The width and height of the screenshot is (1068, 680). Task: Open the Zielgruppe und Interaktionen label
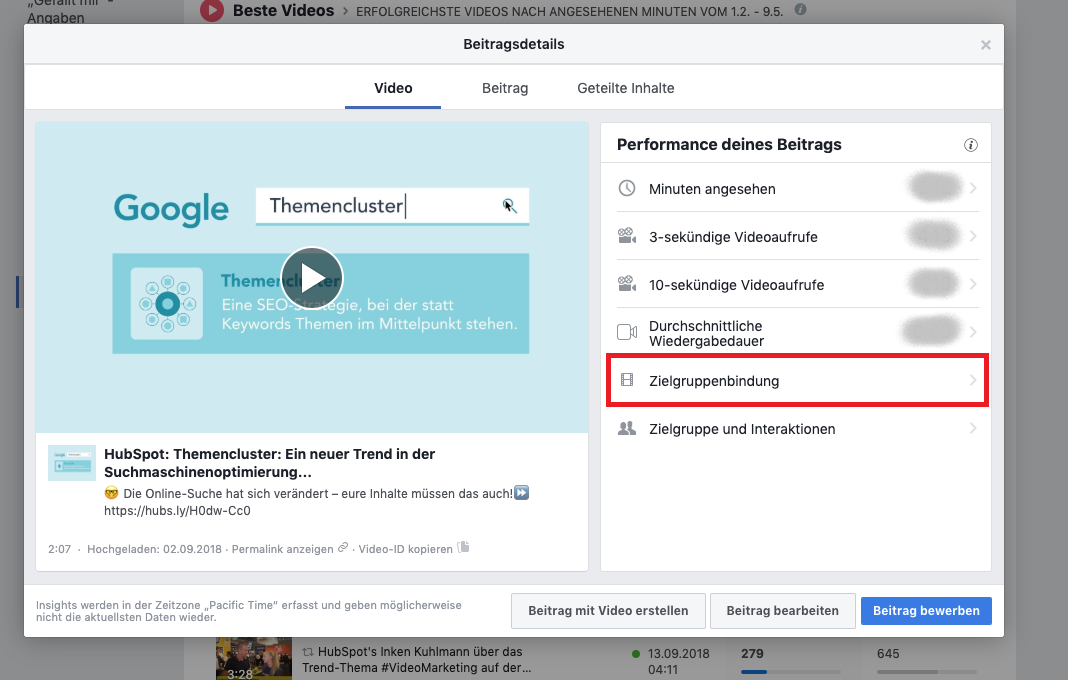(x=742, y=429)
